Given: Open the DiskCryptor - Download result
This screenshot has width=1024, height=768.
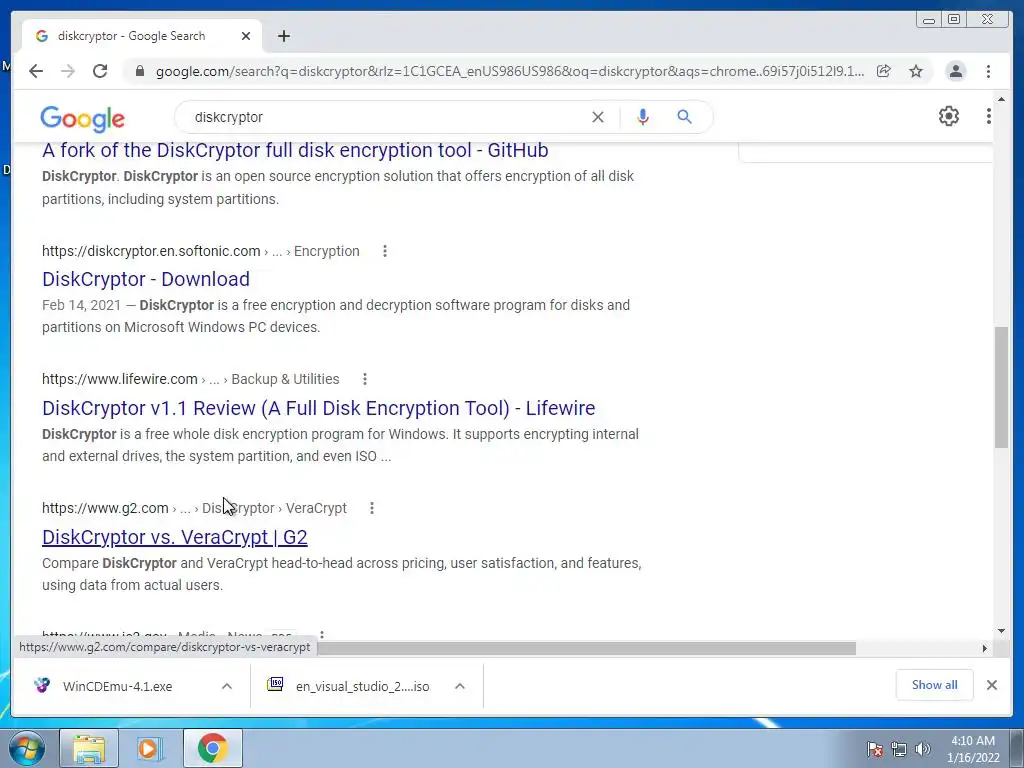Looking at the screenshot, I should 146,279.
